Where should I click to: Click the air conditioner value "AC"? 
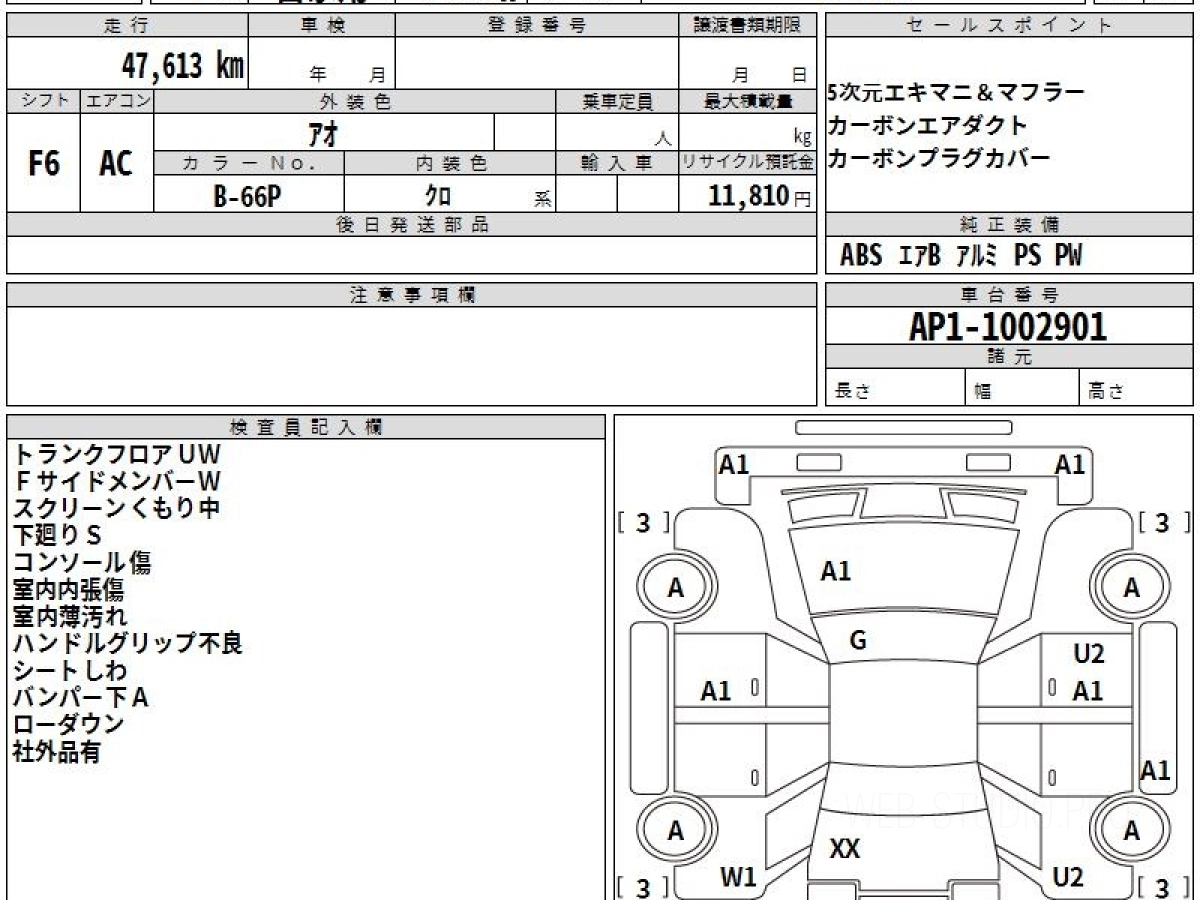(x=116, y=164)
